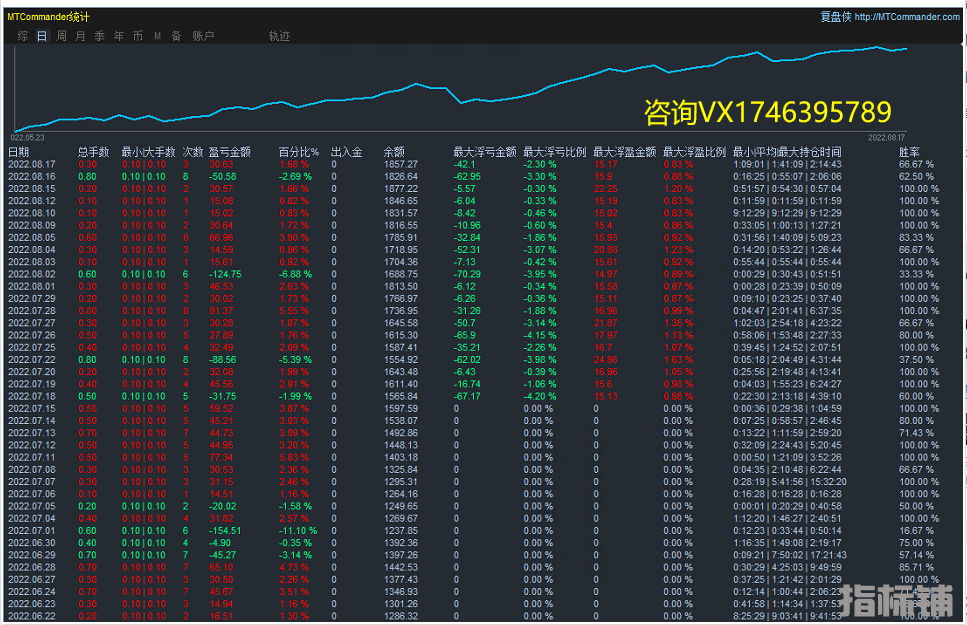Image resolution: width=967 pixels, height=625 pixels.
Task: Click the 总手数 column header
Action: pyautogui.click(x=94, y=152)
